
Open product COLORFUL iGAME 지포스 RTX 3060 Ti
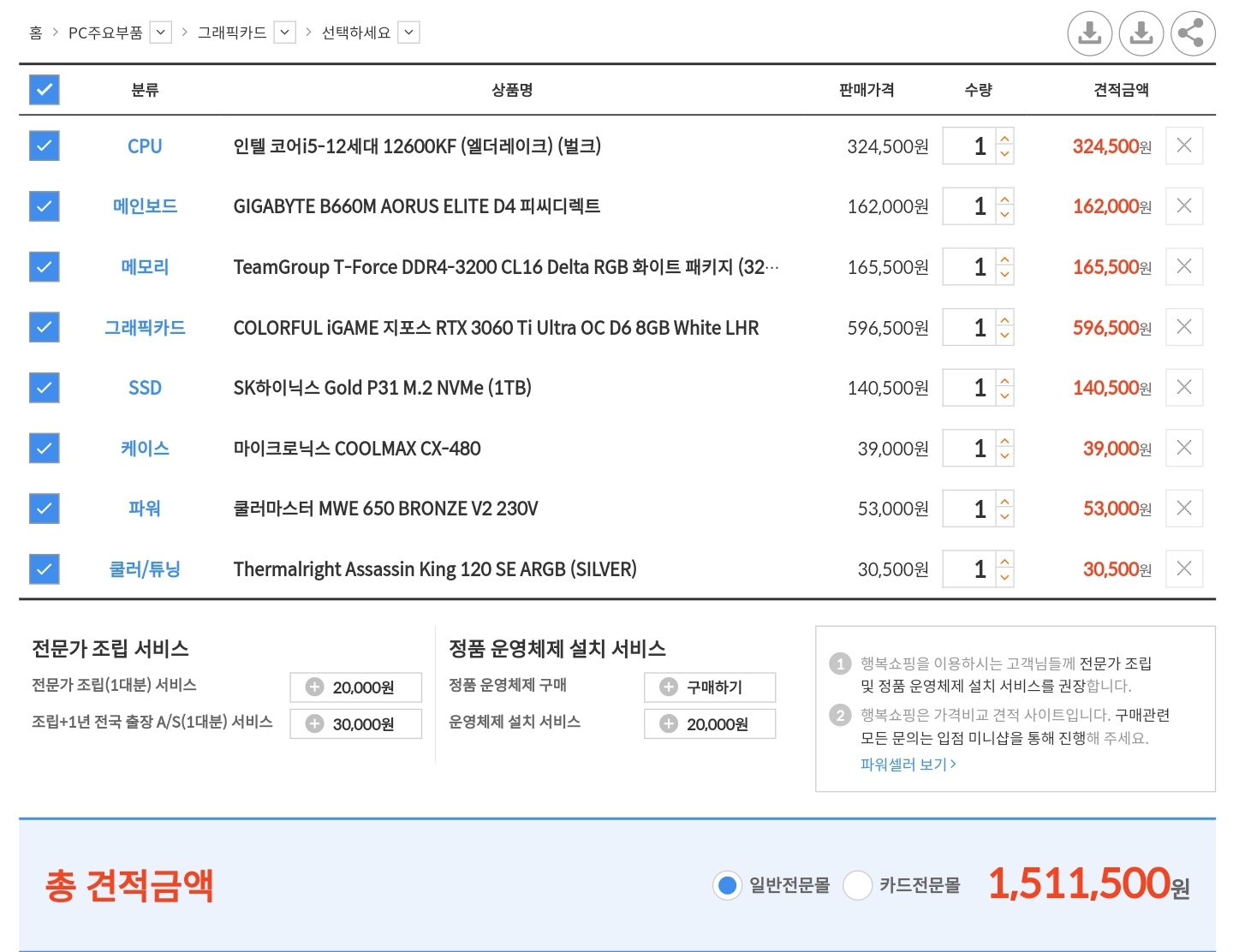[x=496, y=328]
